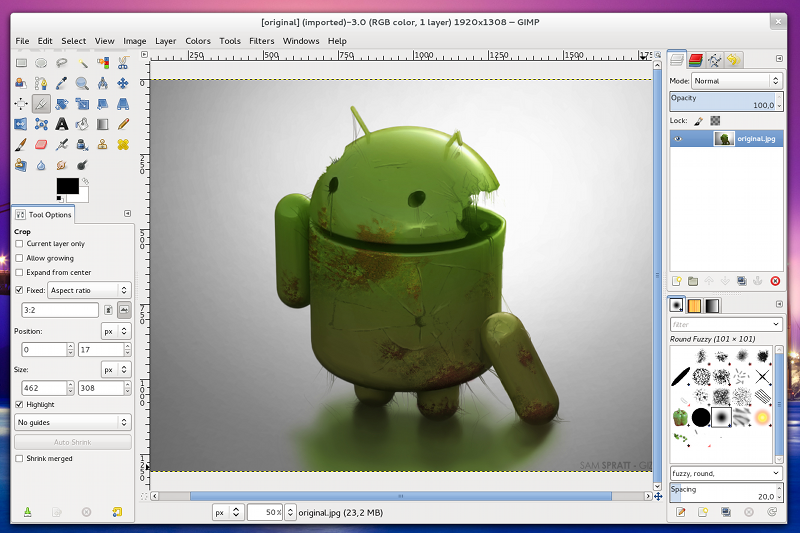
Task: Enable Allow growing checkbox
Action: 19,258
